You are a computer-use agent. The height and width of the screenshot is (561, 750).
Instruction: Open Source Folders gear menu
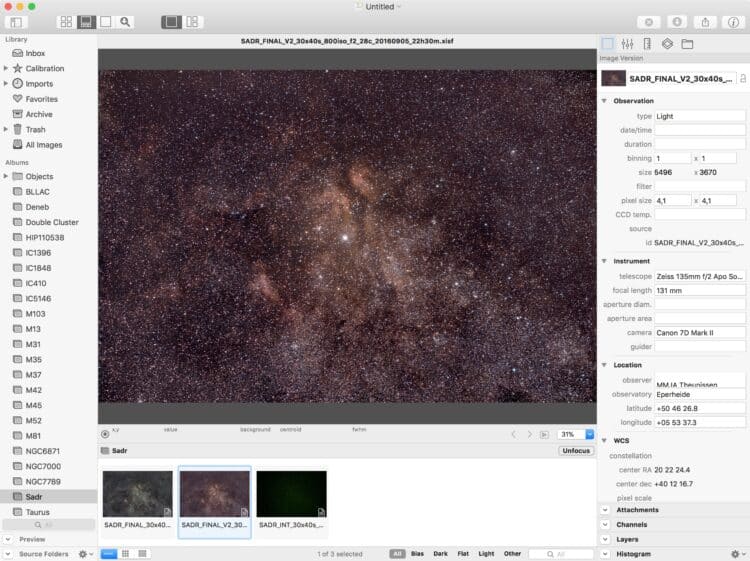click(86, 554)
